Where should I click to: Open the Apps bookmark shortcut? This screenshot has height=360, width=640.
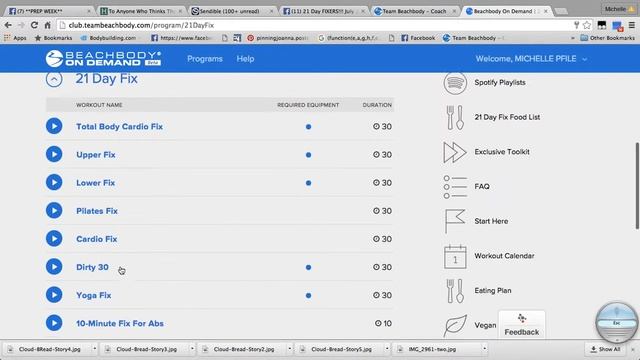coord(15,38)
